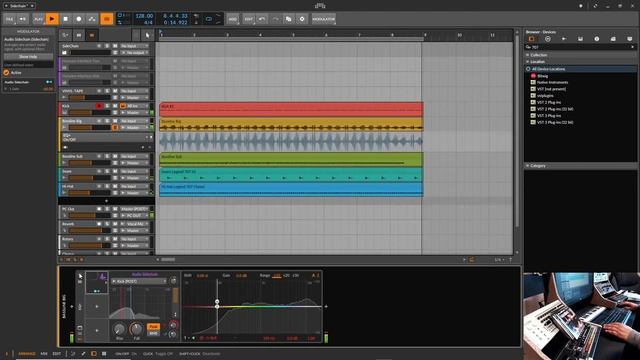Mute the Snare track

(115, 171)
